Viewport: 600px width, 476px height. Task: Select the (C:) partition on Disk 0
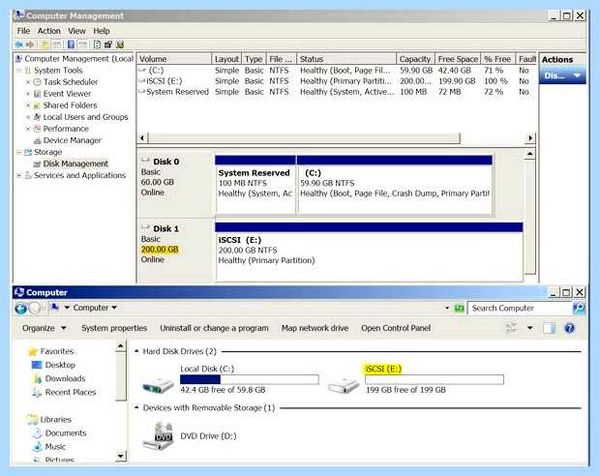pyautogui.click(x=395, y=185)
